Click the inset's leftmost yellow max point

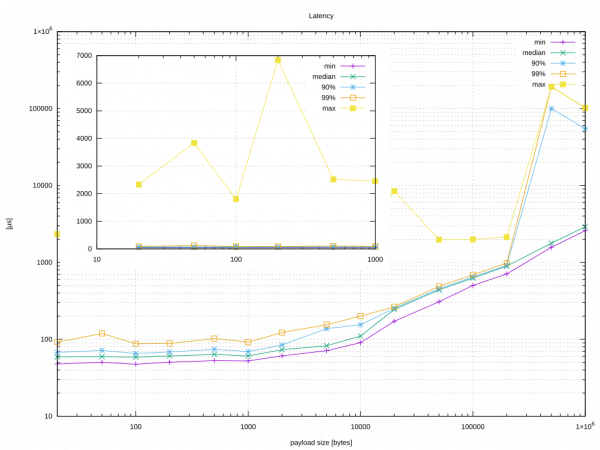click(139, 185)
